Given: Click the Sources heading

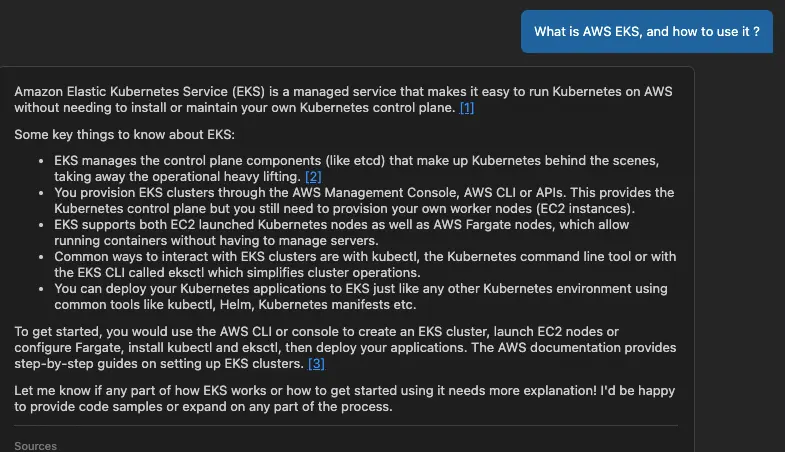Looking at the screenshot, I should tap(36, 446).
